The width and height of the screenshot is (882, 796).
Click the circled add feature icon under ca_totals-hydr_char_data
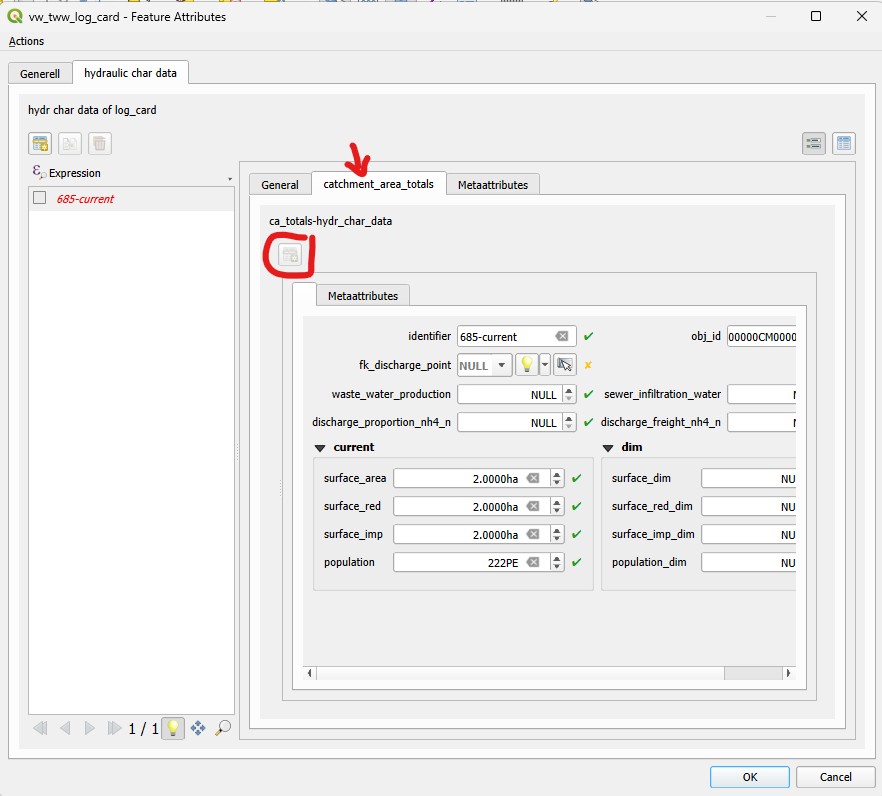(x=289, y=255)
